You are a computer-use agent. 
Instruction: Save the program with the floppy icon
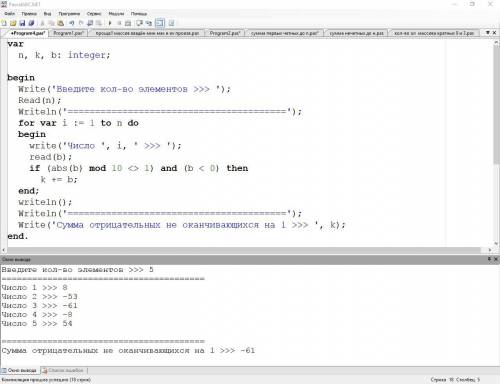point(22,23)
